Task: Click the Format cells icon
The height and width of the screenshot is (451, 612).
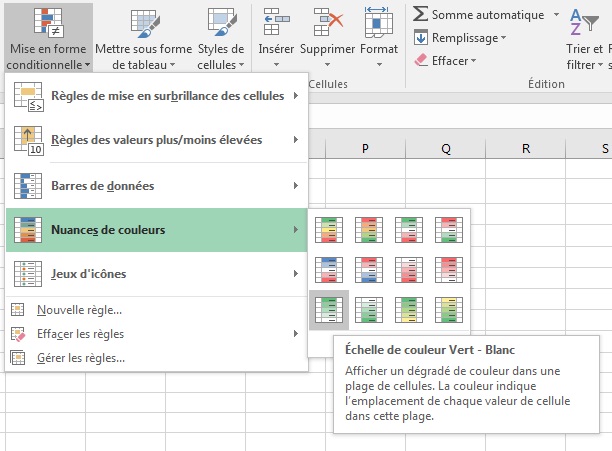Action: [x=378, y=22]
